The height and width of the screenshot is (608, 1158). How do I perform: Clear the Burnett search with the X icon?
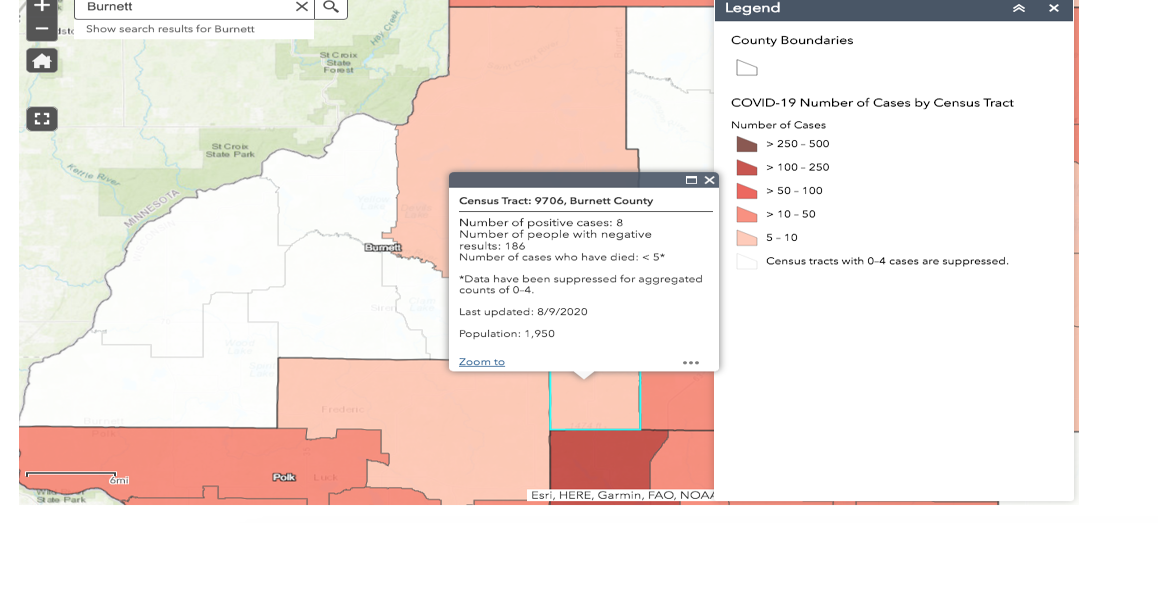point(301,7)
